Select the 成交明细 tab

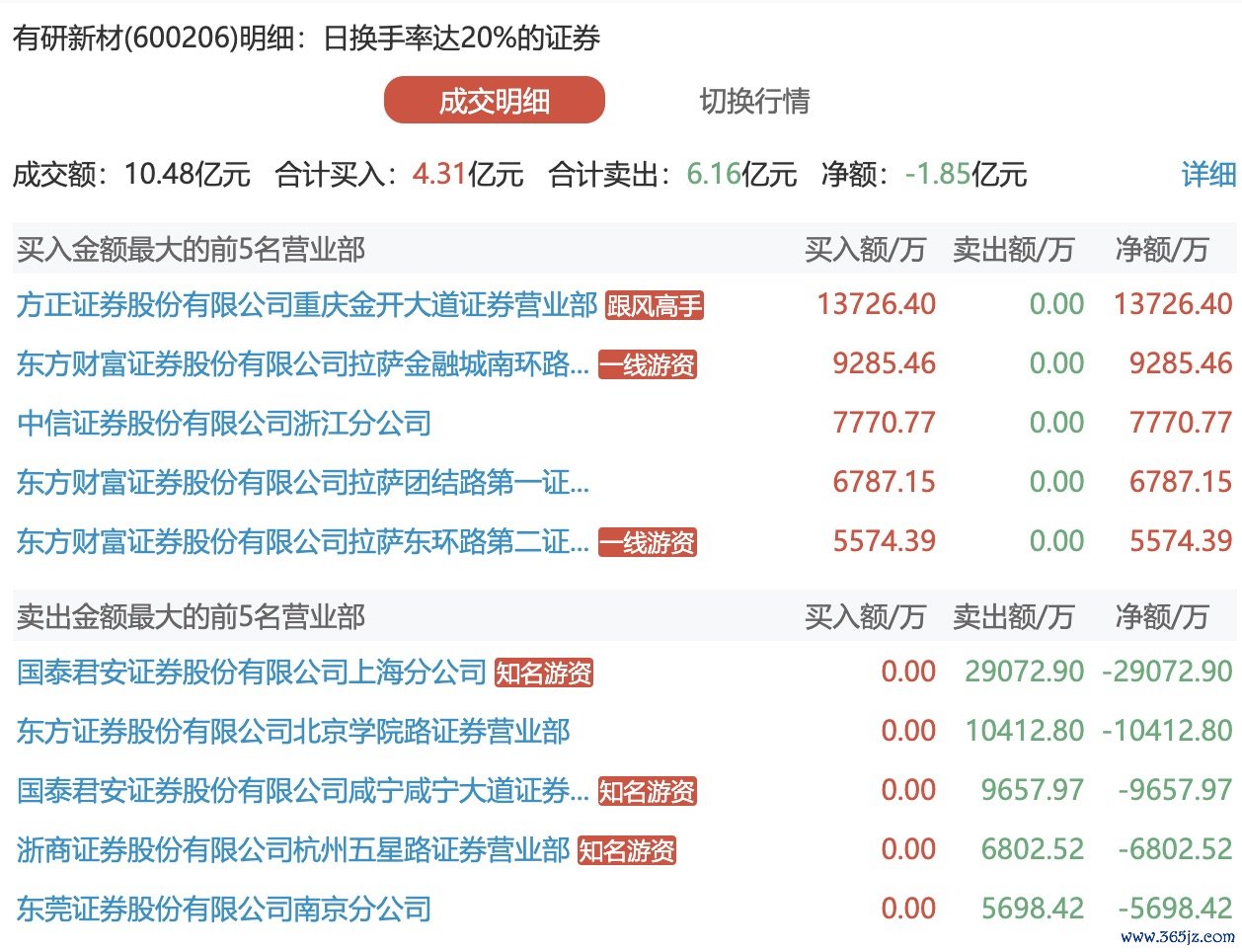[x=494, y=101]
